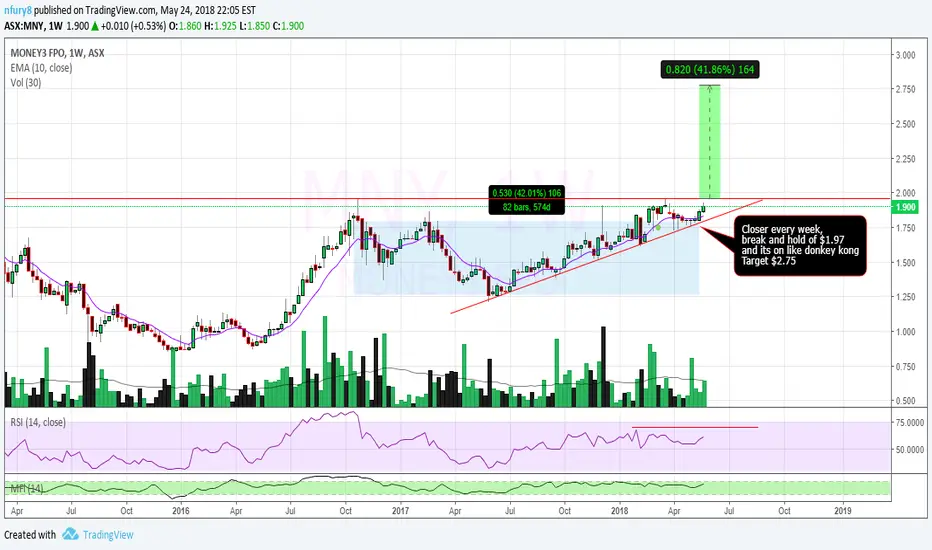Click the O:1.860 open value in header

[185, 26]
